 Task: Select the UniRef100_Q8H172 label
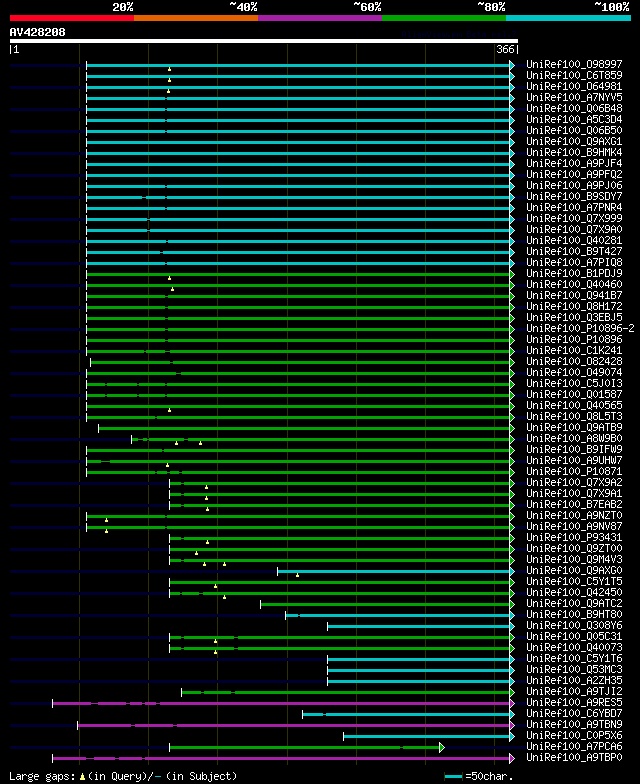574,306
